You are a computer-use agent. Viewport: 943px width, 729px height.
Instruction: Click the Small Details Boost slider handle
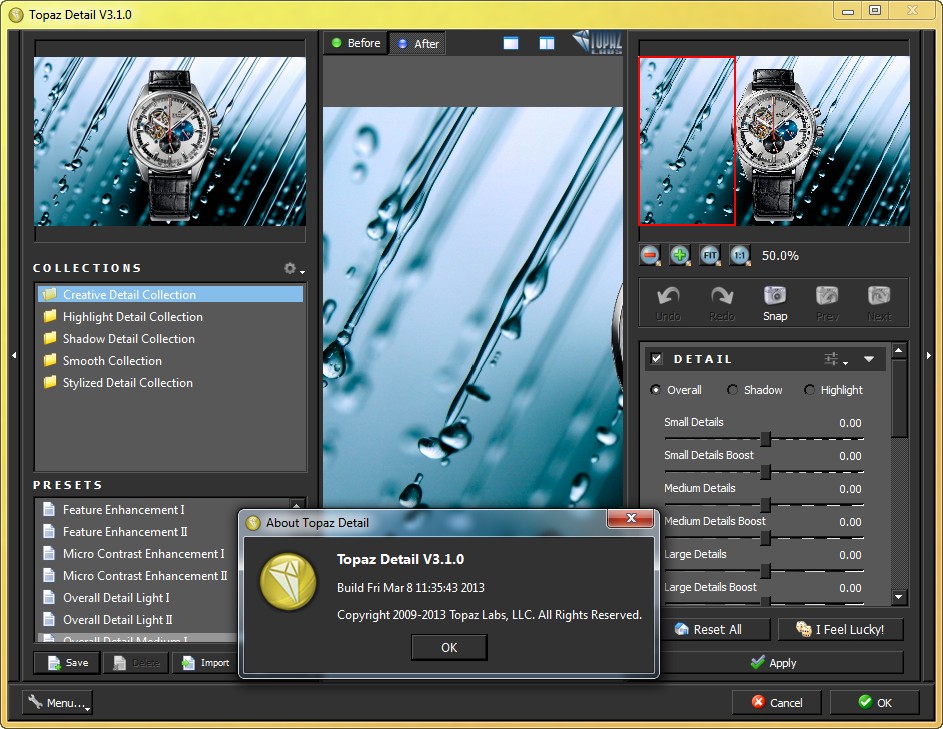click(766, 472)
